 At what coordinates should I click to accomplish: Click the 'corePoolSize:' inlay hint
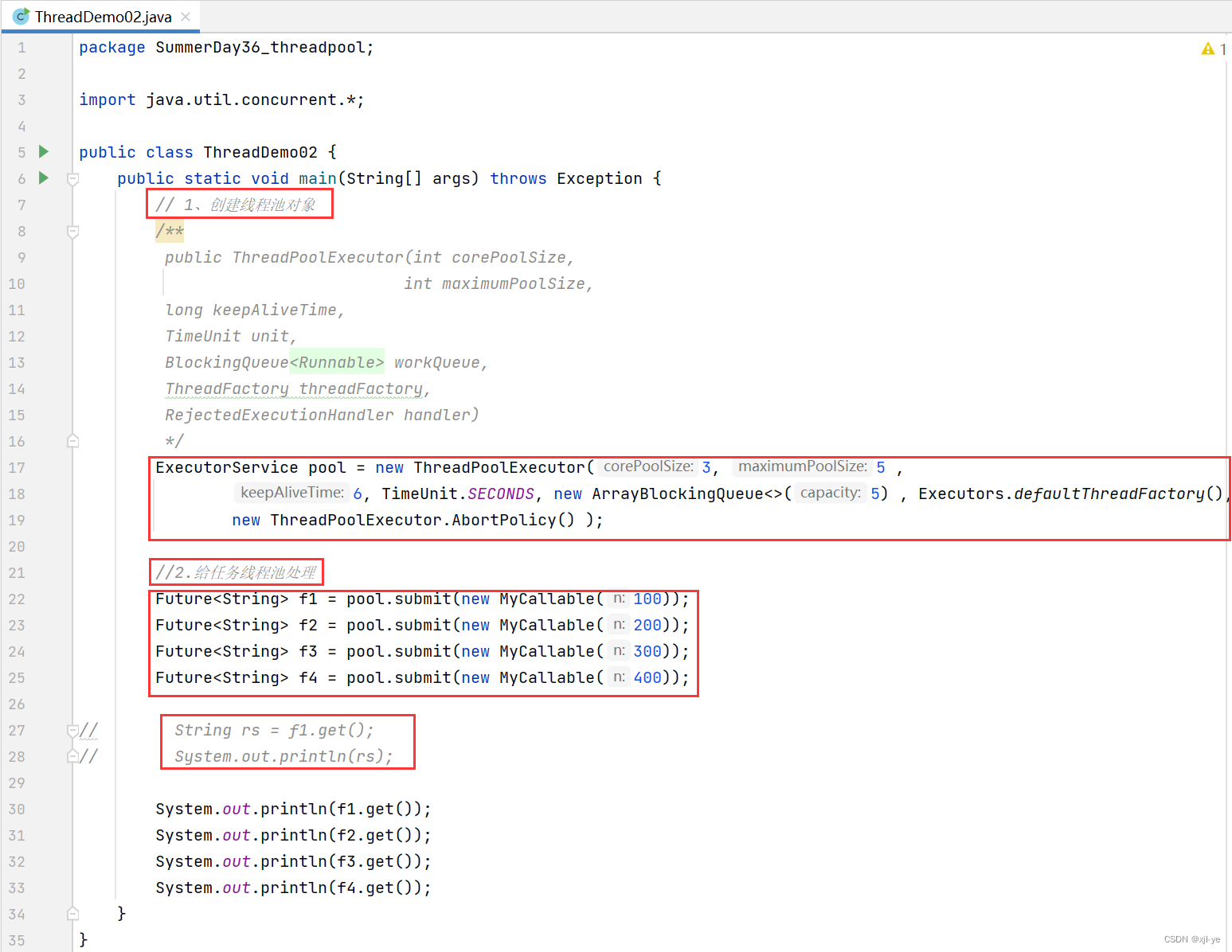[x=648, y=466]
